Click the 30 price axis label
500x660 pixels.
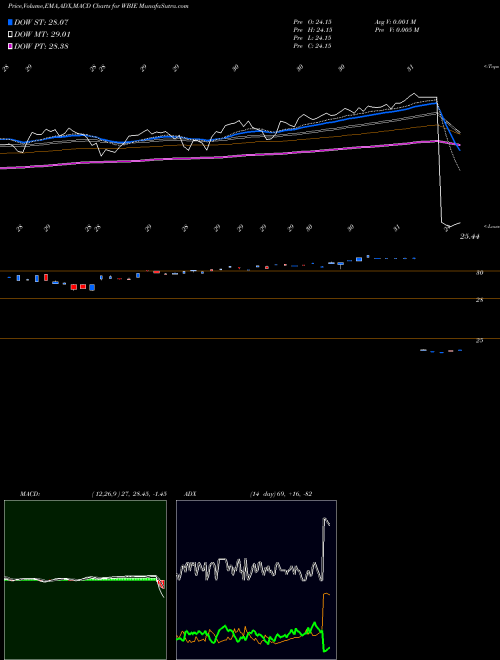479,273
